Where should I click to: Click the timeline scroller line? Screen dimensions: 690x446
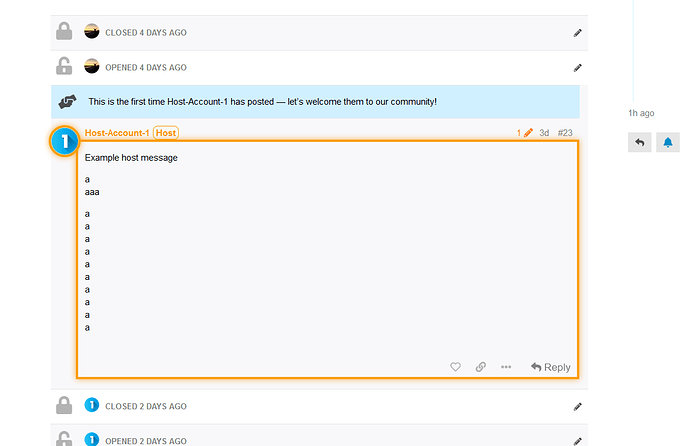[x=633, y=51]
